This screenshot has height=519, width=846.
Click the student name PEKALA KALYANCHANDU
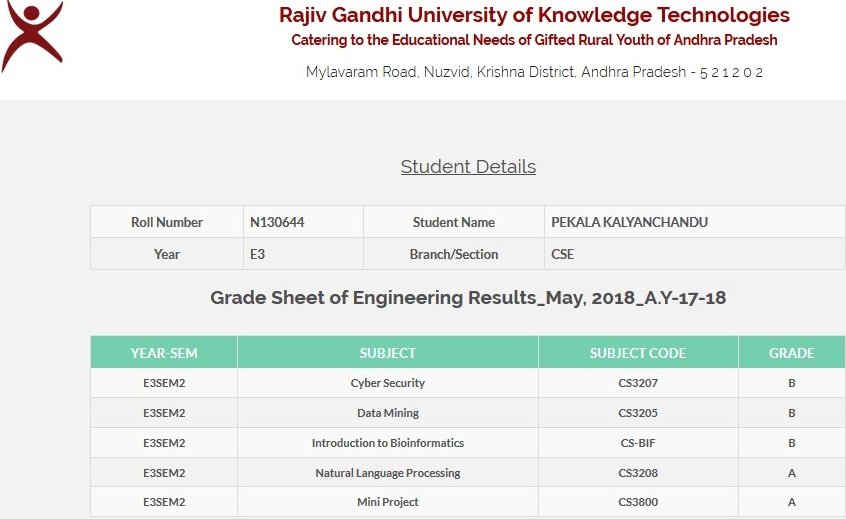pyautogui.click(x=629, y=222)
